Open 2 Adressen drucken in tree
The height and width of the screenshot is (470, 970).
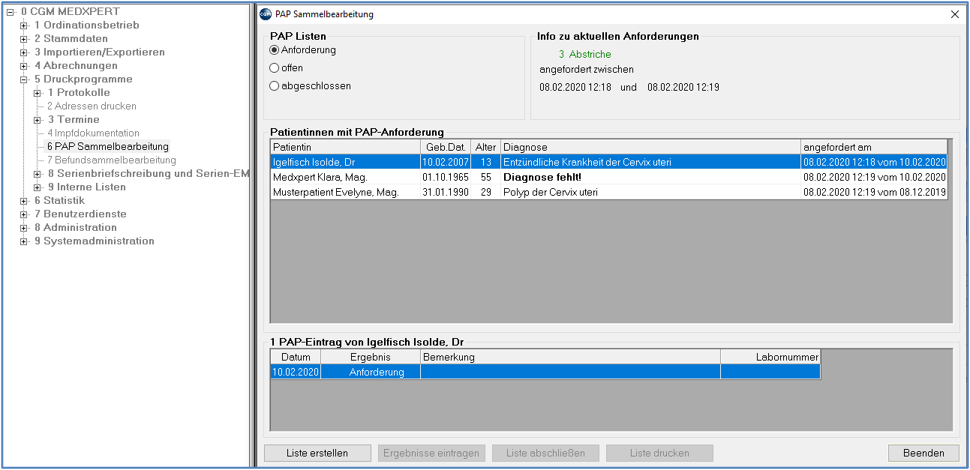click(x=92, y=106)
